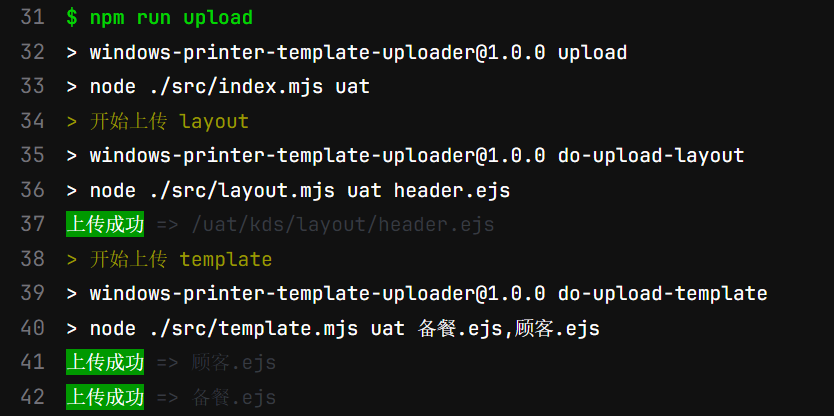The height and width of the screenshot is (416, 834).
Task: Select the "node ./src/index.mjs uat" line
Action: (x=229, y=87)
